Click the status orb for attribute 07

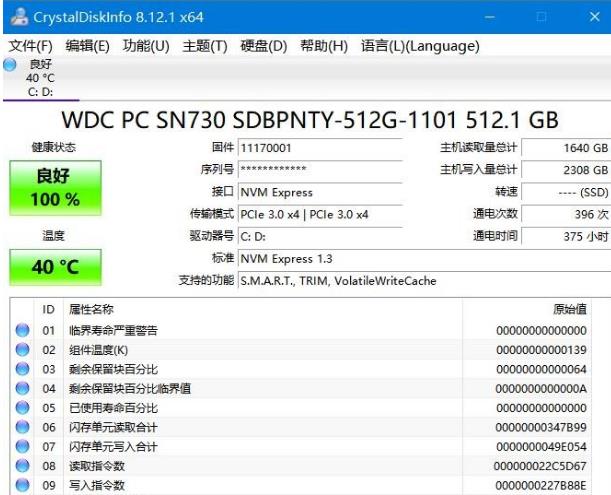pos(22,447)
